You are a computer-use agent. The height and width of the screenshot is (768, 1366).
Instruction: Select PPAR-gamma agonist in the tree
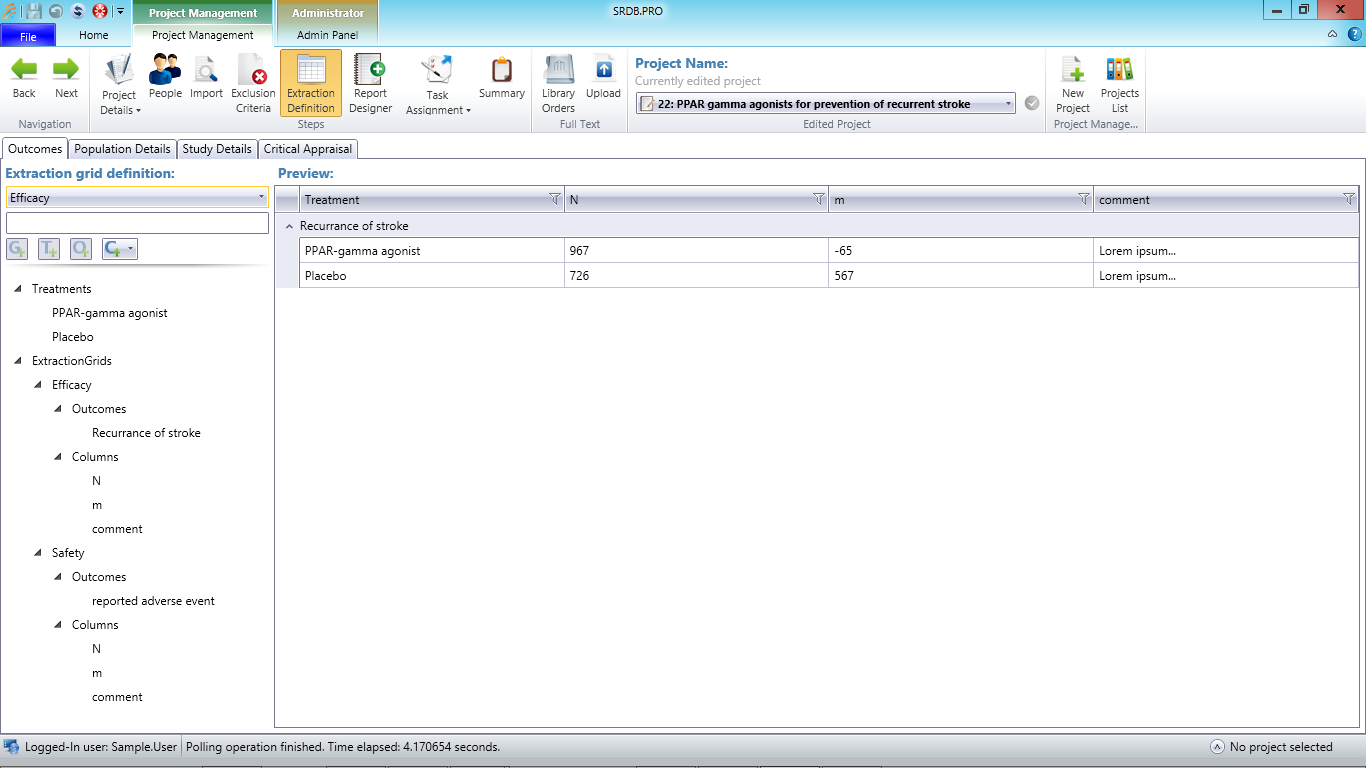[x=110, y=313]
